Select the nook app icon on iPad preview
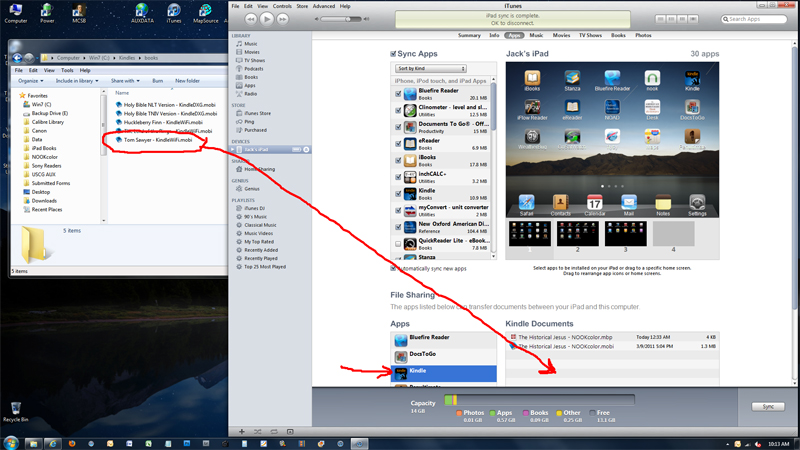 (652, 78)
